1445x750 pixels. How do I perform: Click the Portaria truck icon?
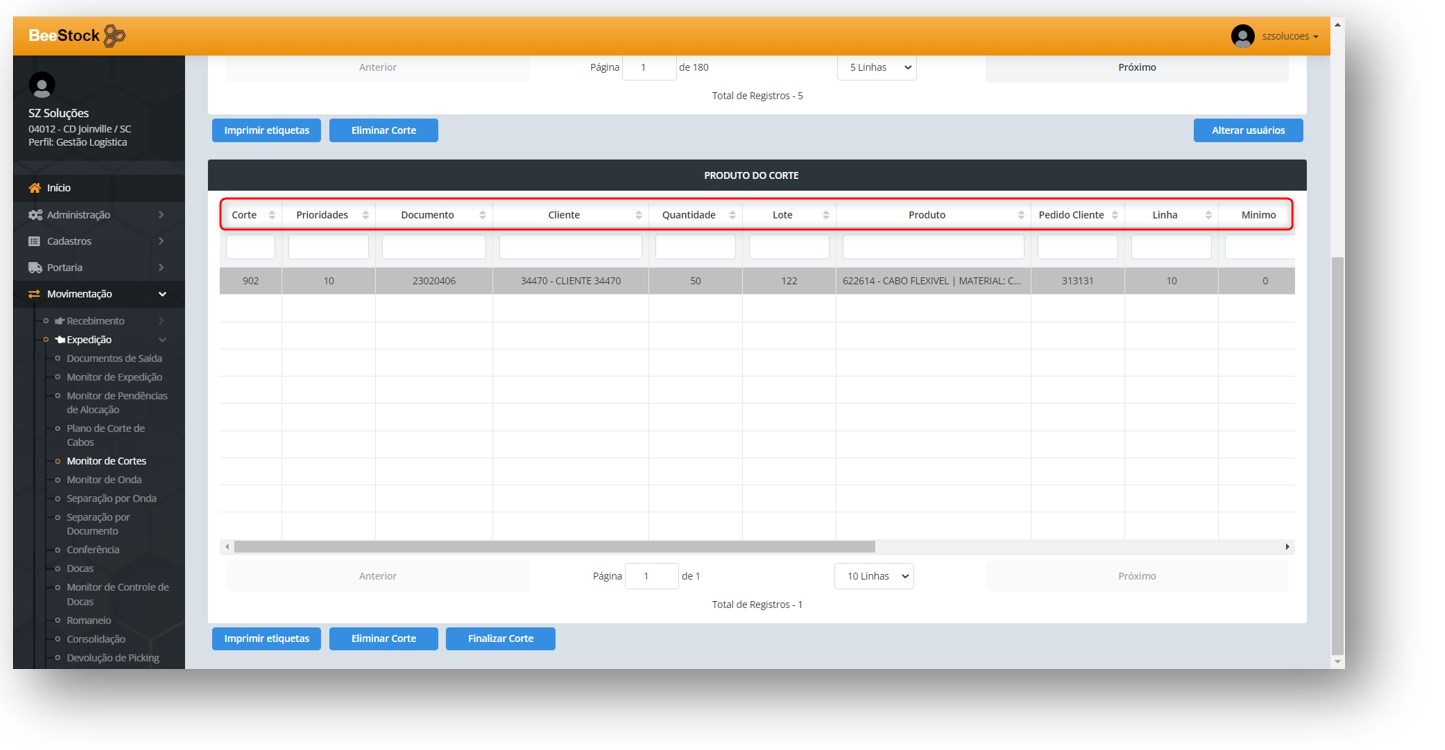(35, 268)
